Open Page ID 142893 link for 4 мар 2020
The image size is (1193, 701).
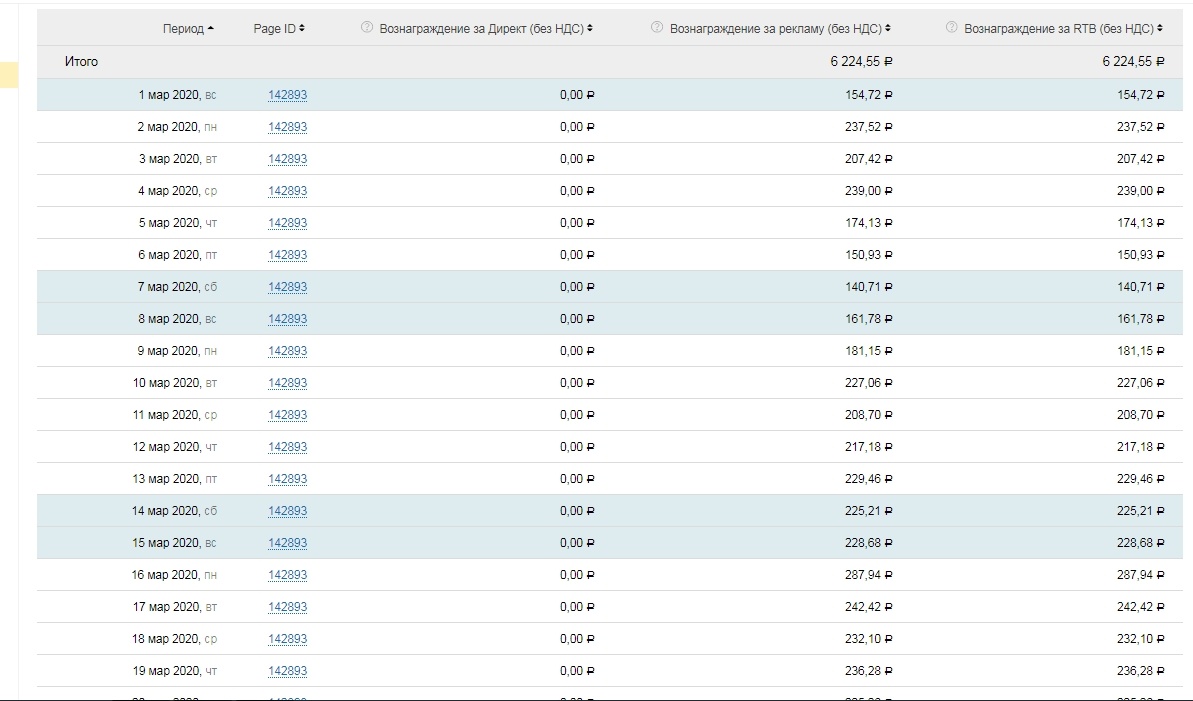point(288,191)
